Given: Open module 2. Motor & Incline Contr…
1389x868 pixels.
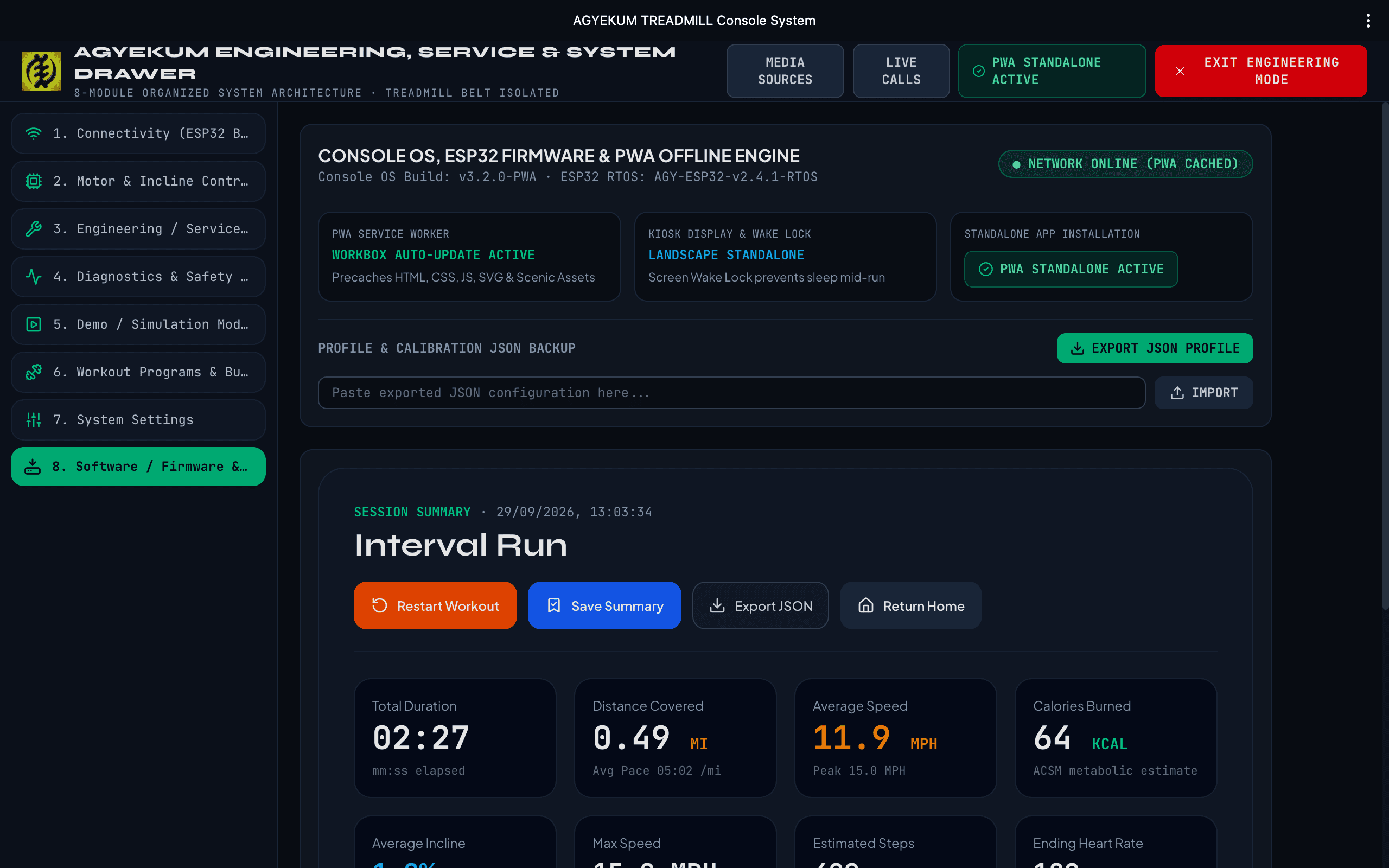Looking at the screenshot, I should coord(138,181).
